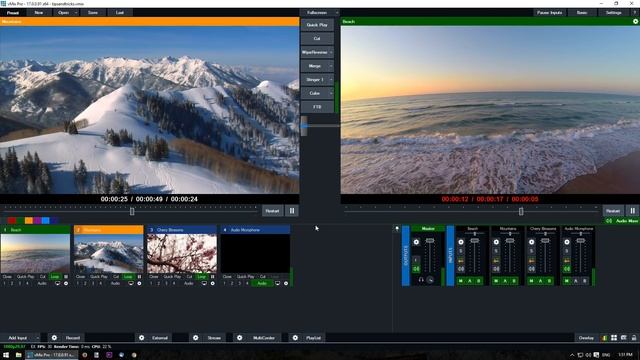Screen dimensions: 640x360
Task: Open Settings from top bar
Action: [613, 13]
